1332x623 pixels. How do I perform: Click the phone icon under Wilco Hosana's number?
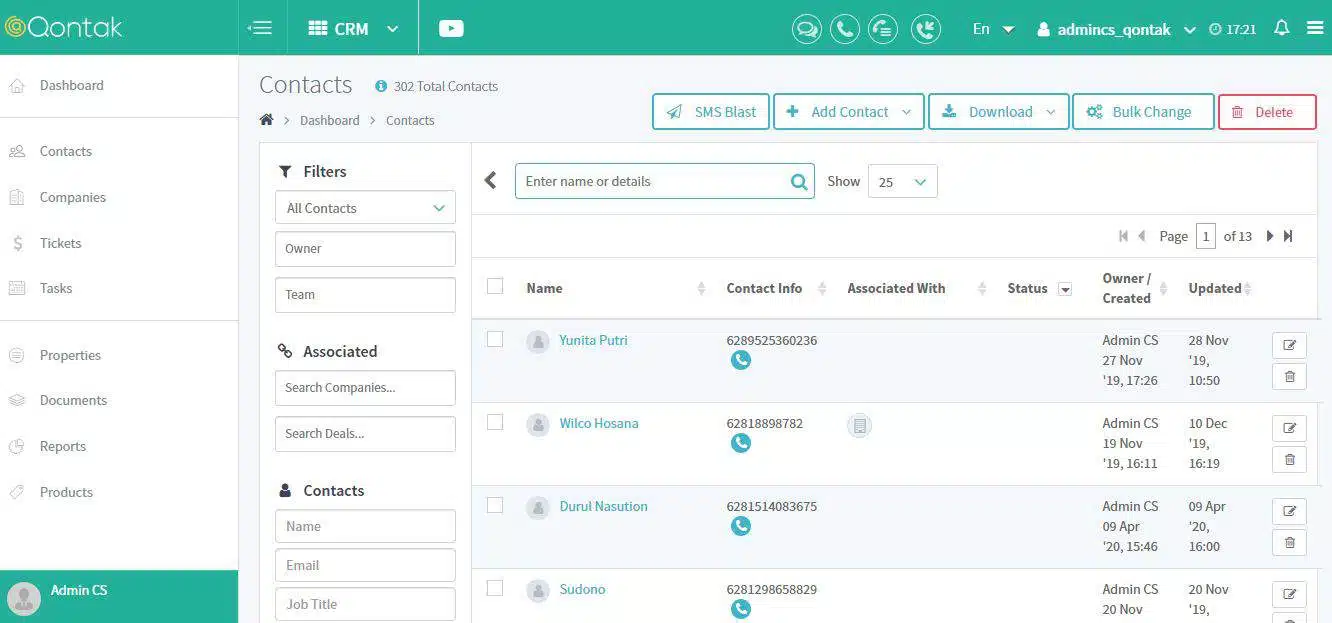tap(741, 443)
